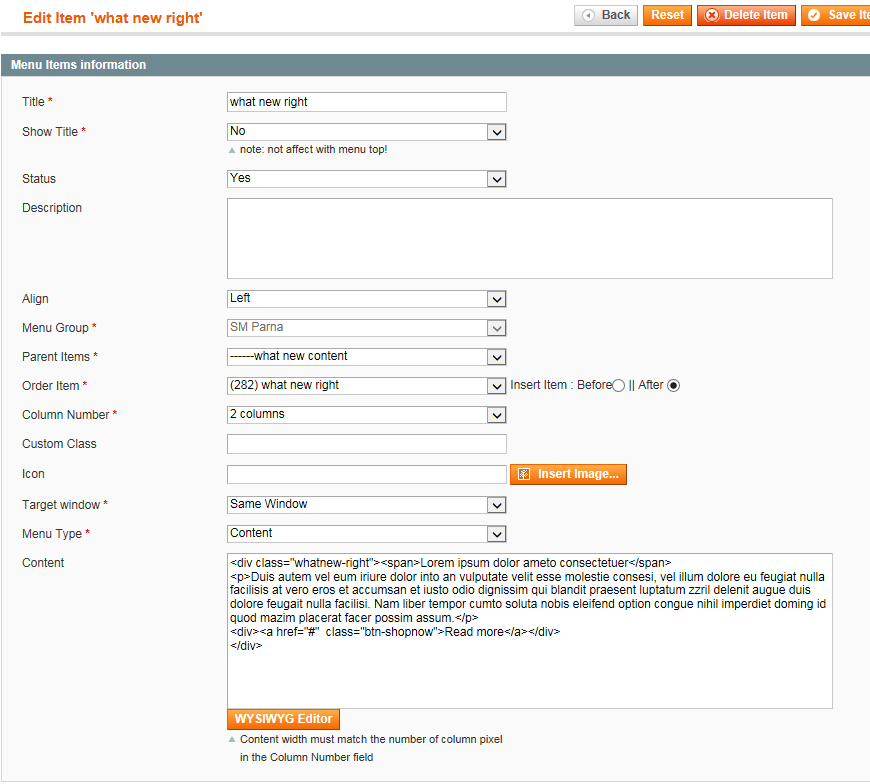Click the Reset button

pos(667,15)
